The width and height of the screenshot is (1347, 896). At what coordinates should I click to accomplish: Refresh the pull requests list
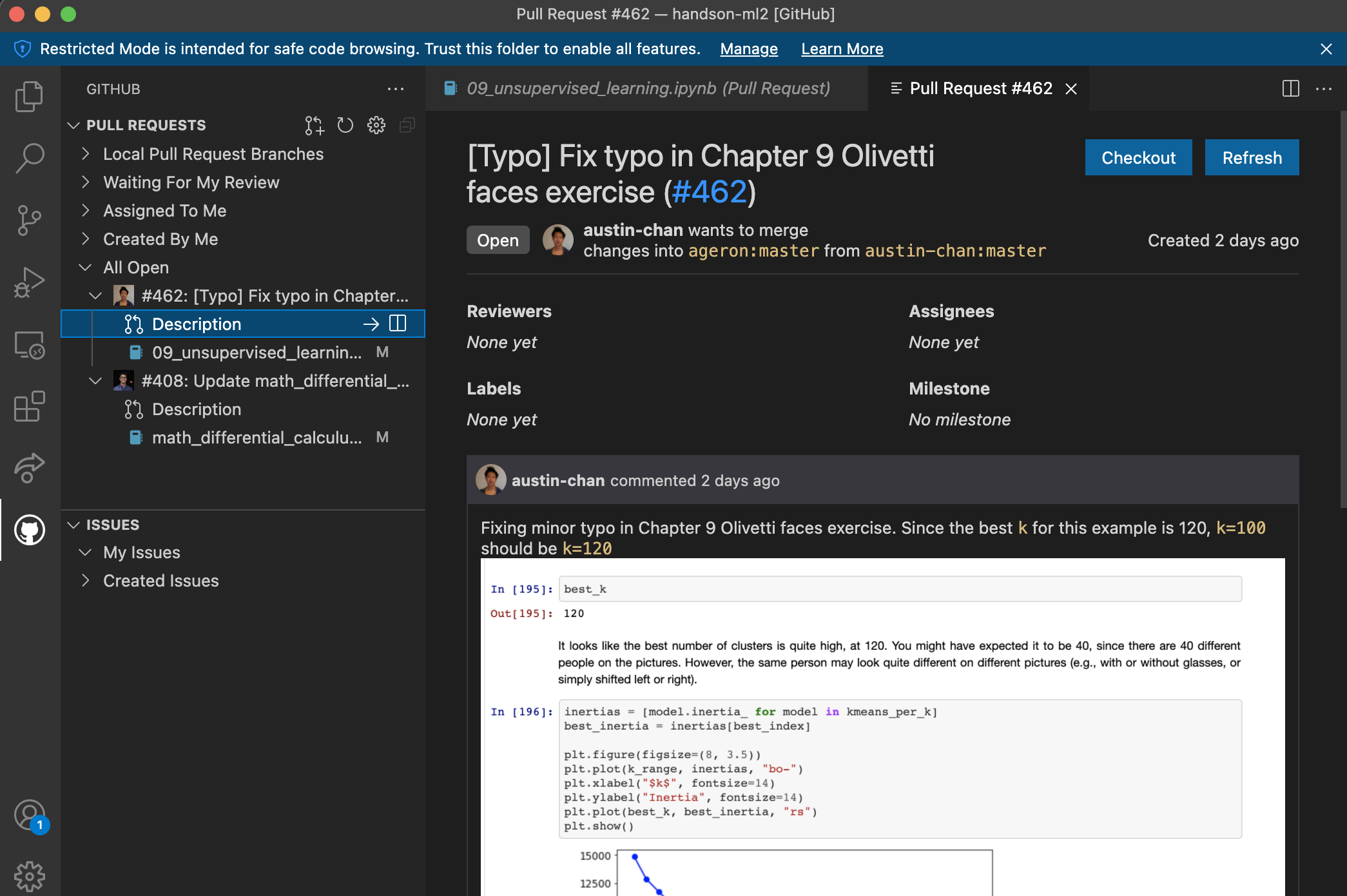pyautogui.click(x=345, y=125)
